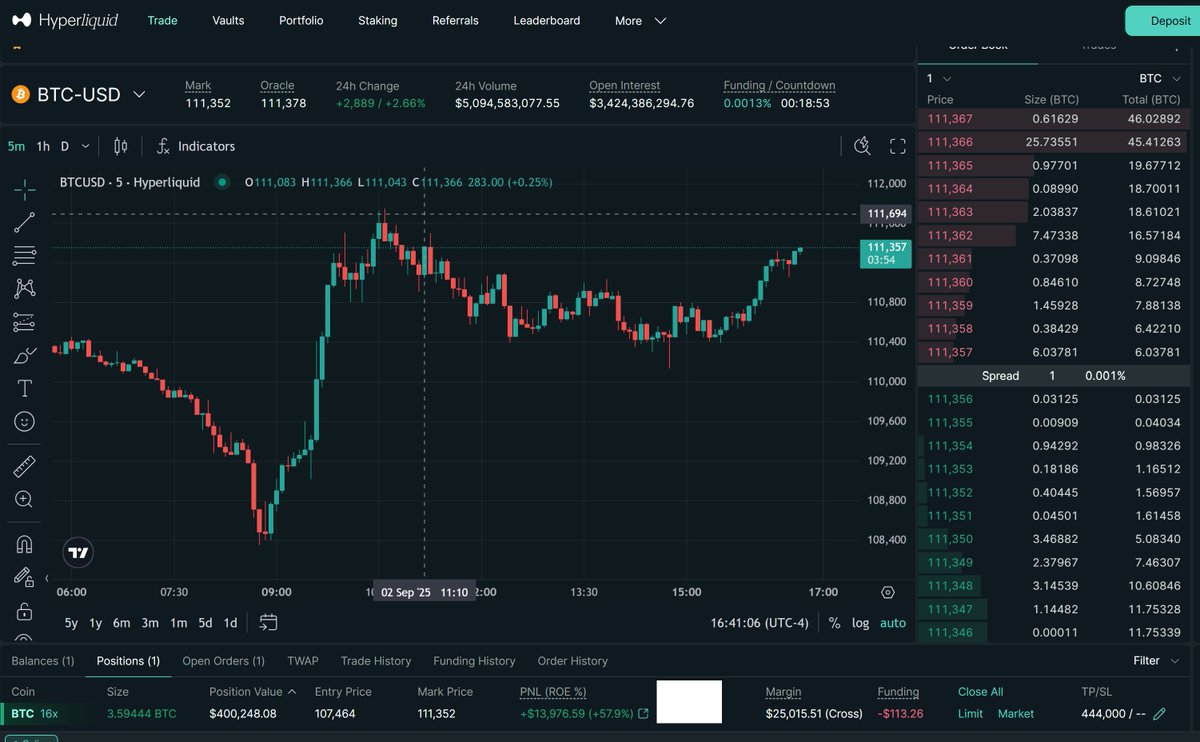Expand BTC-USD pair selector dropdown
This screenshot has height=742, width=1200.
pyautogui.click(x=139, y=94)
